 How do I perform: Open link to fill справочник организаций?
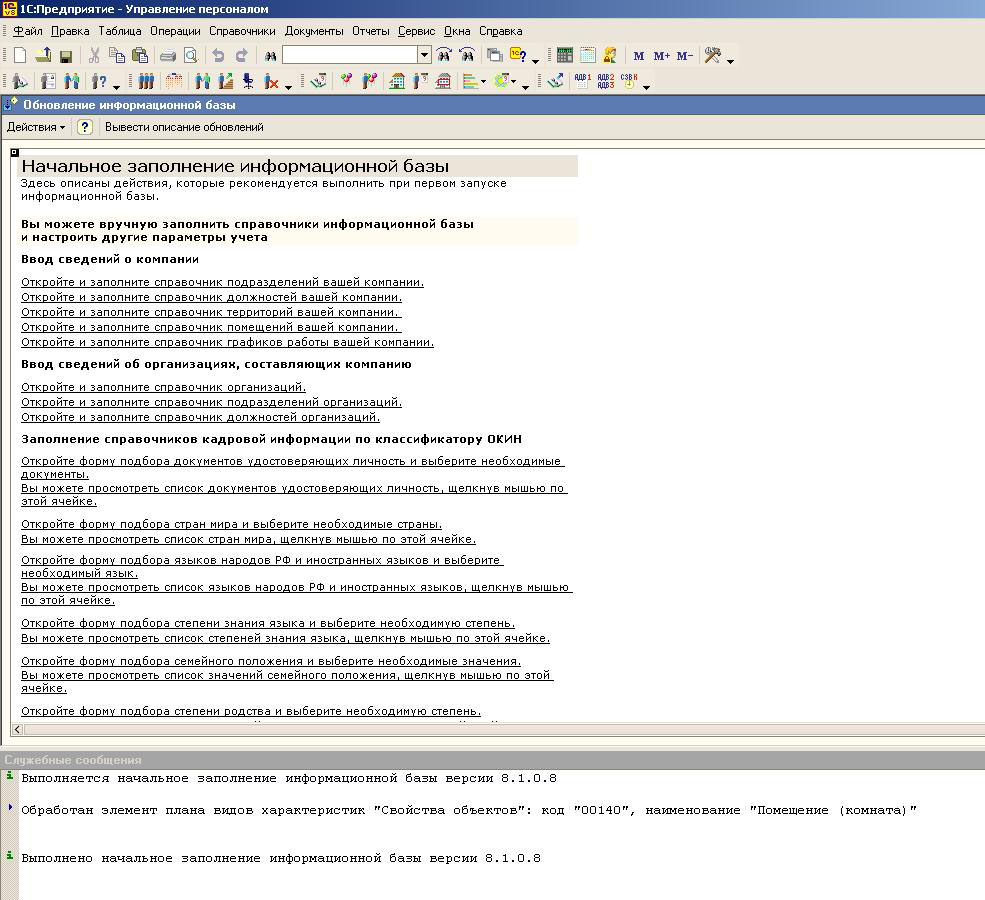[x=164, y=387]
